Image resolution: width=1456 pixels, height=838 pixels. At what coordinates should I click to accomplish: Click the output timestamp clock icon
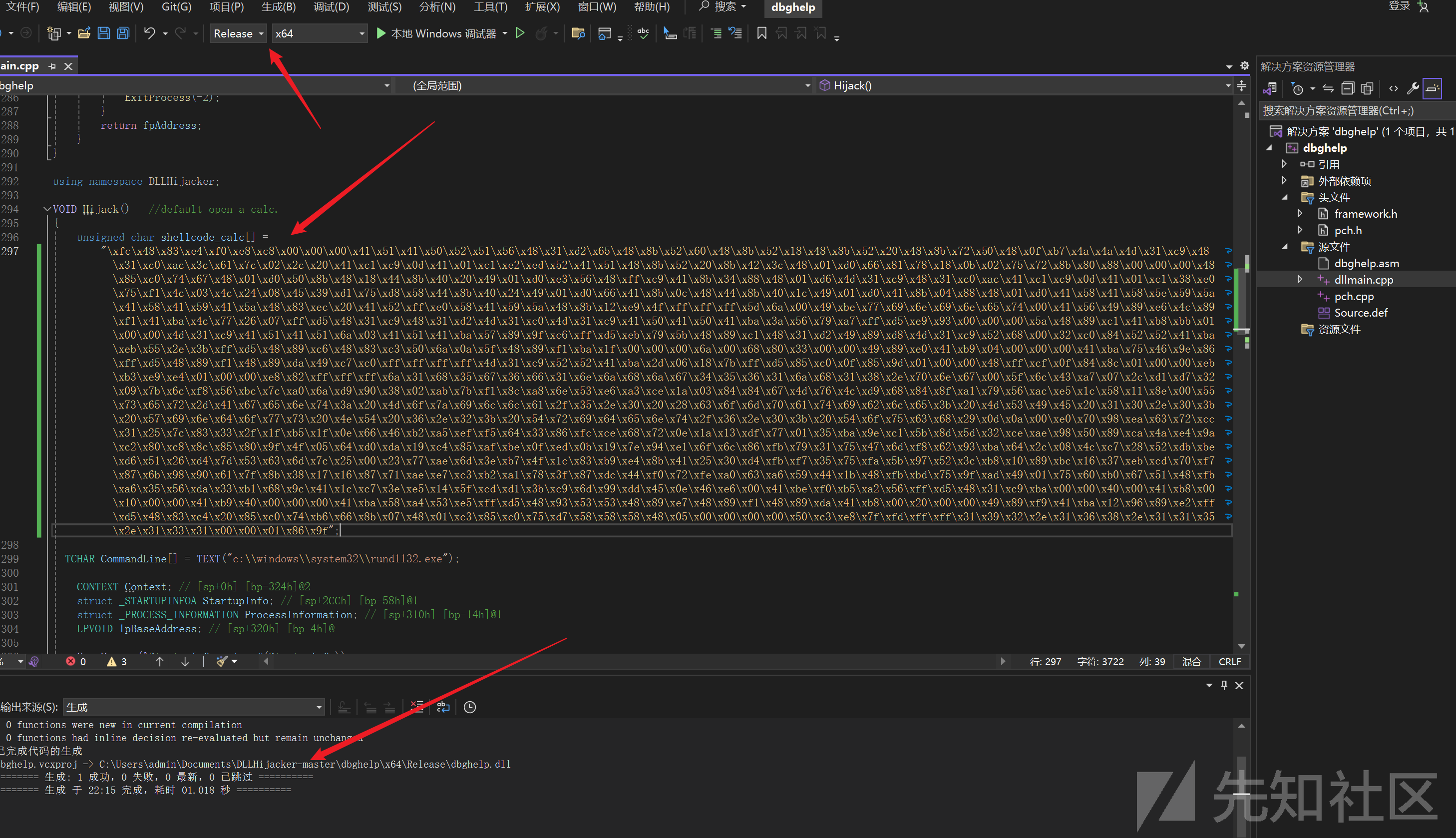pos(470,707)
